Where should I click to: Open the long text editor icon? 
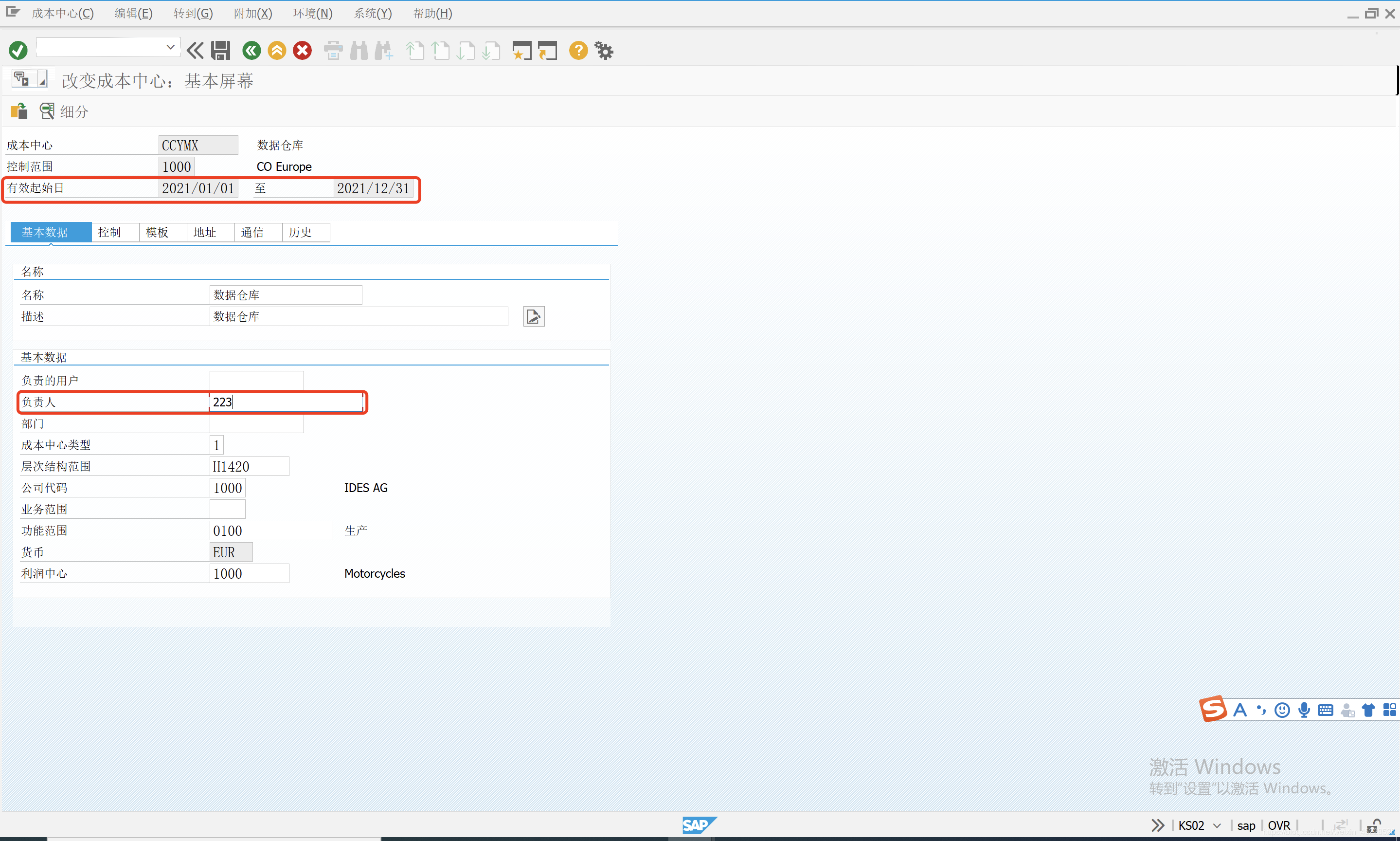pos(534,316)
